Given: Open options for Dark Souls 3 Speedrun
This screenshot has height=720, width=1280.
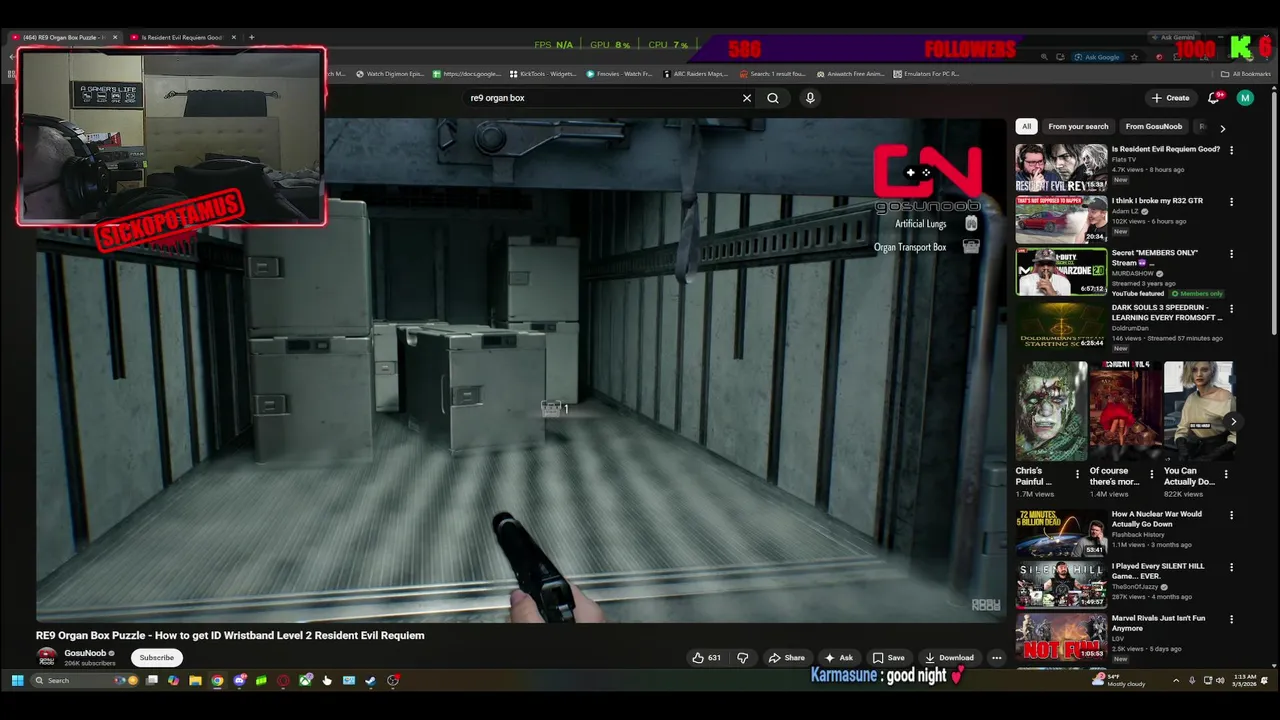Looking at the screenshot, I should [x=1231, y=309].
